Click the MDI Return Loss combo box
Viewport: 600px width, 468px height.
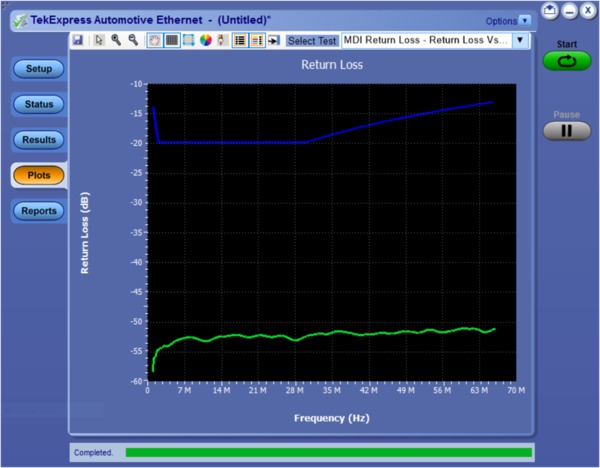click(426, 41)
